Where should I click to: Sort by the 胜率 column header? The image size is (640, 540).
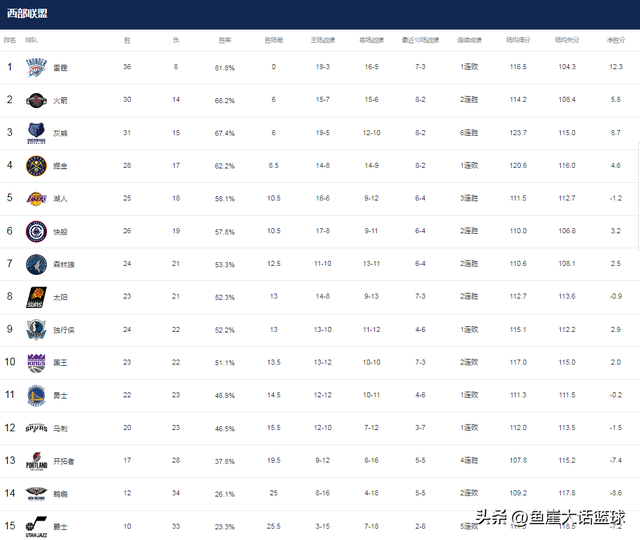point(225,40)
